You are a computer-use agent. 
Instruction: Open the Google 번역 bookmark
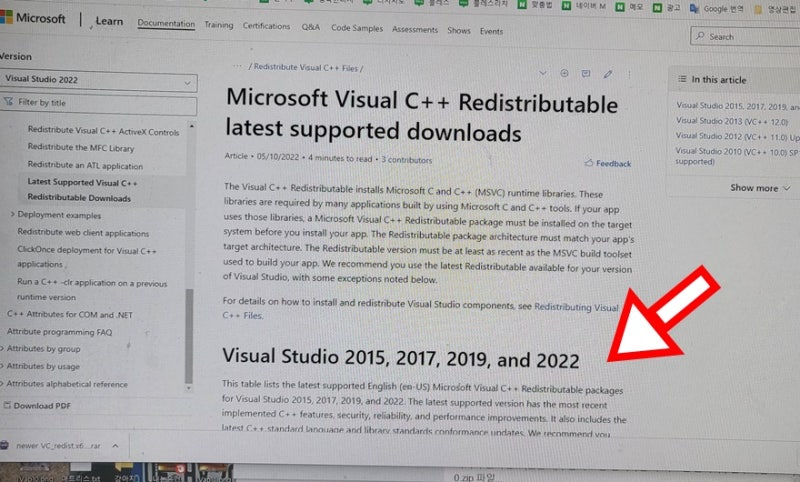716,9
